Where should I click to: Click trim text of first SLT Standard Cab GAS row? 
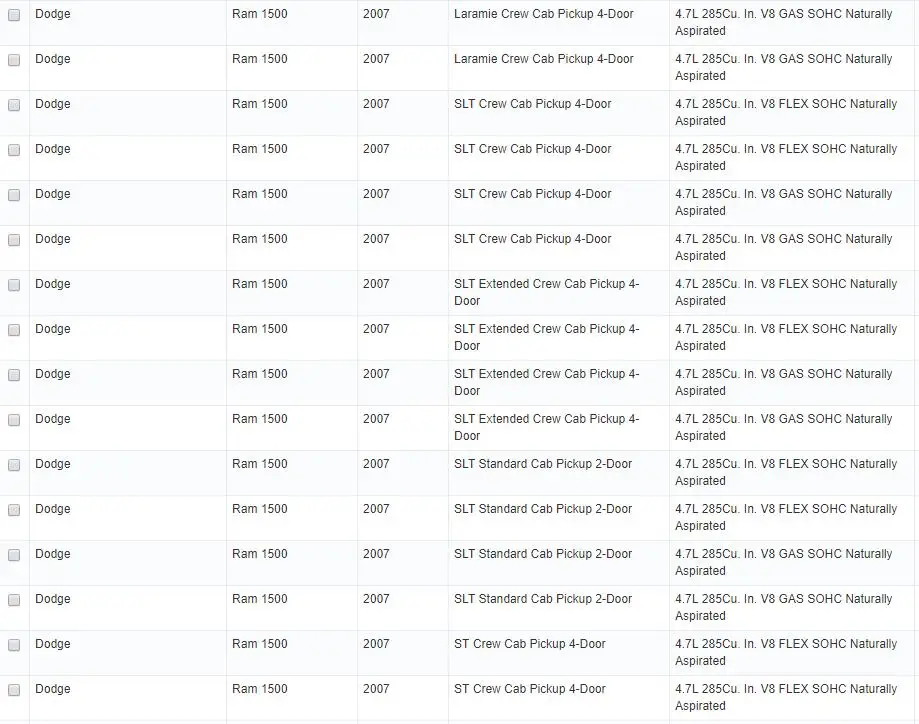click(543, 554)
